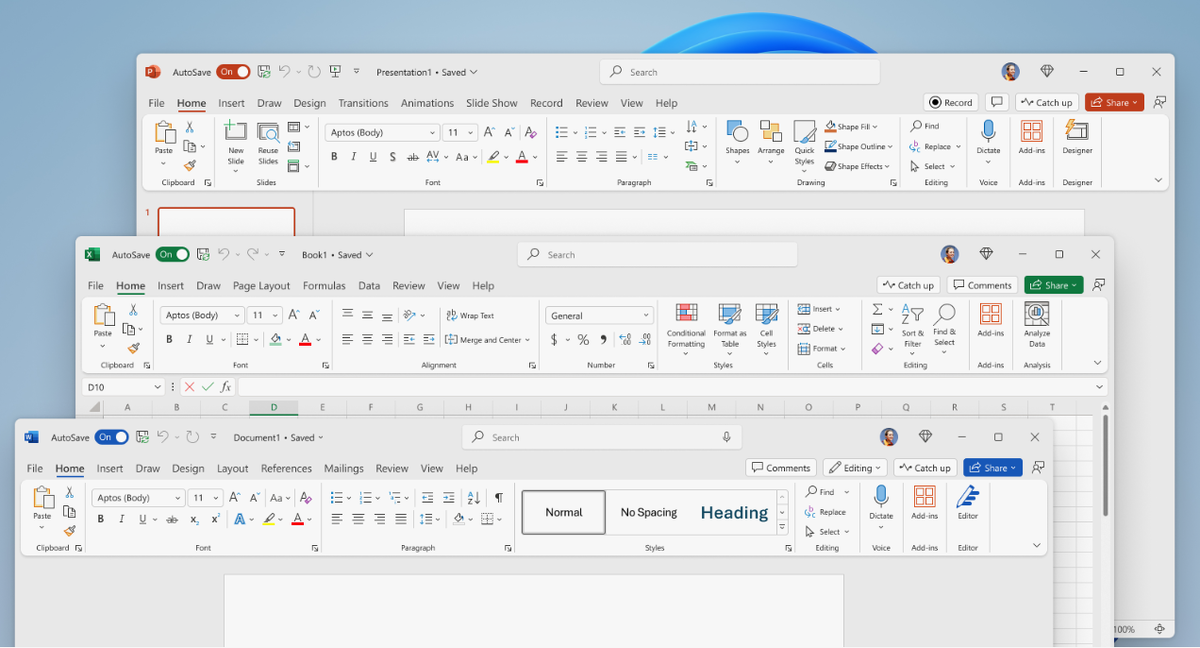Screen dimensions: 1200x648
Task: Click Find & Select in Excel
Action: coord(944,326)
